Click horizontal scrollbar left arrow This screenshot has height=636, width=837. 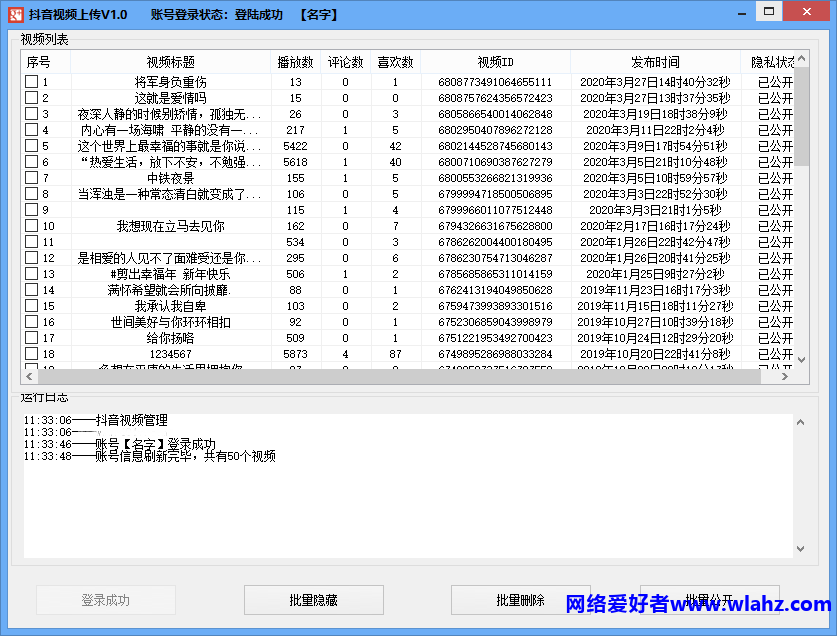[x=29, y=376]
